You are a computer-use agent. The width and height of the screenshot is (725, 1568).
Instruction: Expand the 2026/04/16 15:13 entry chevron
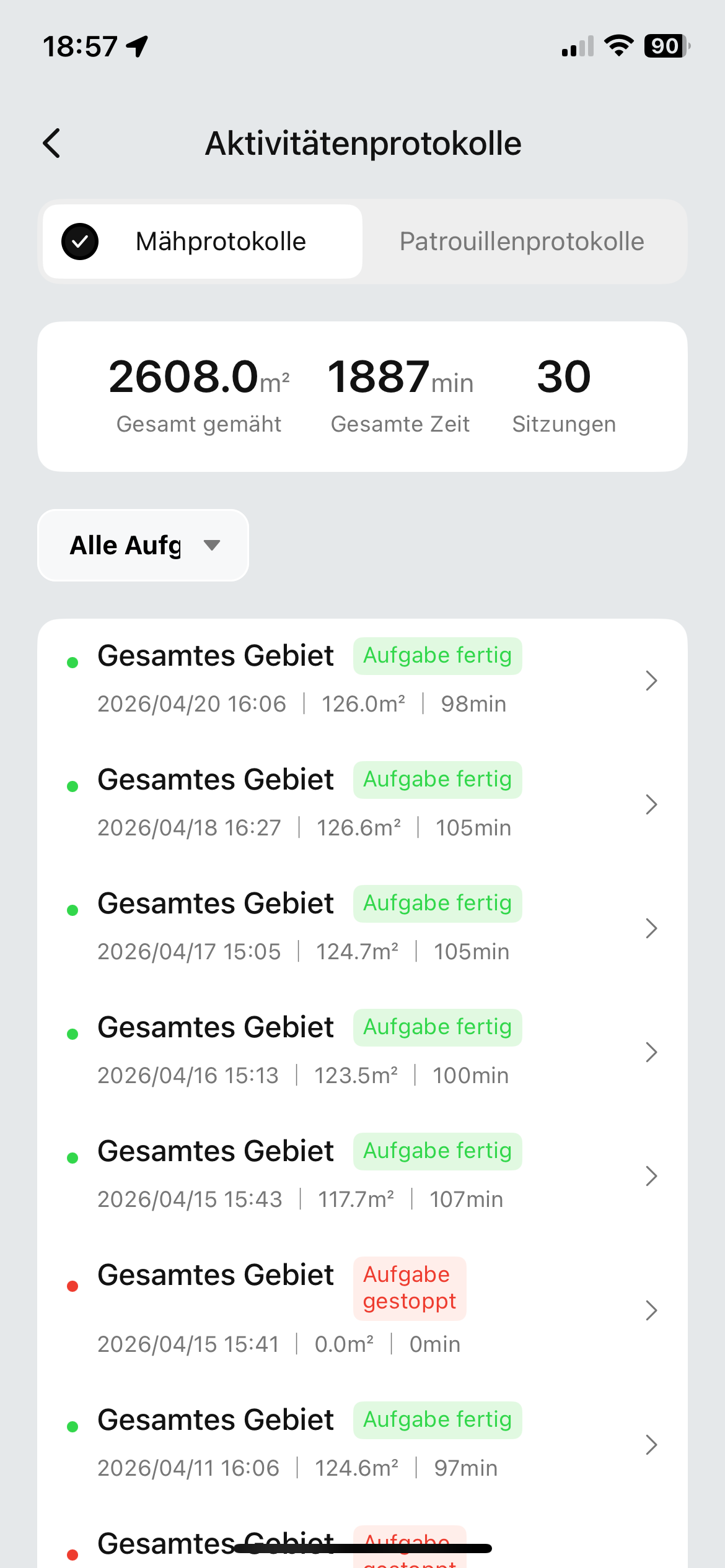pos(651,1052)
